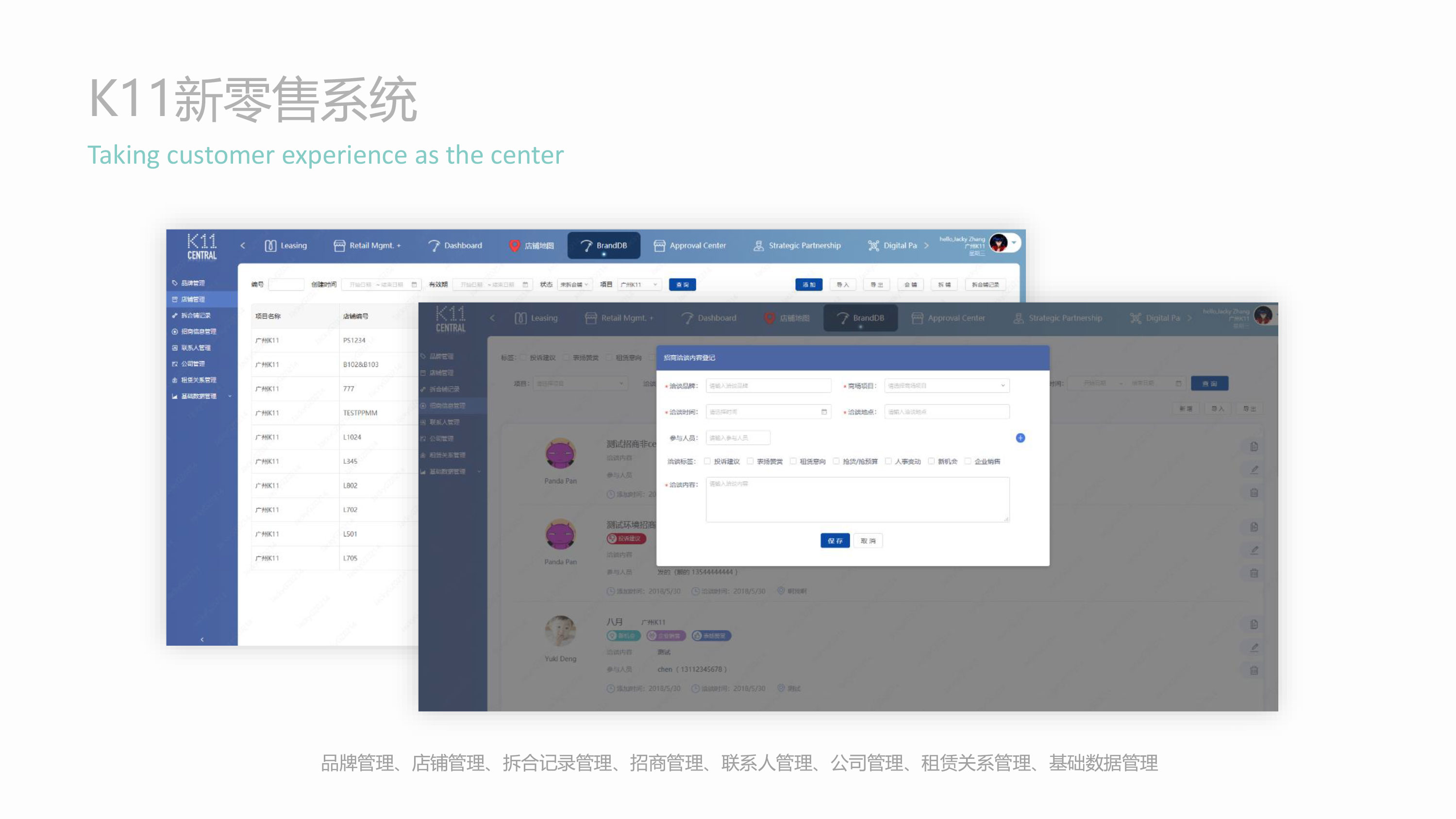Collapse sidebar with bottom arrow in back window

point(202,639)
